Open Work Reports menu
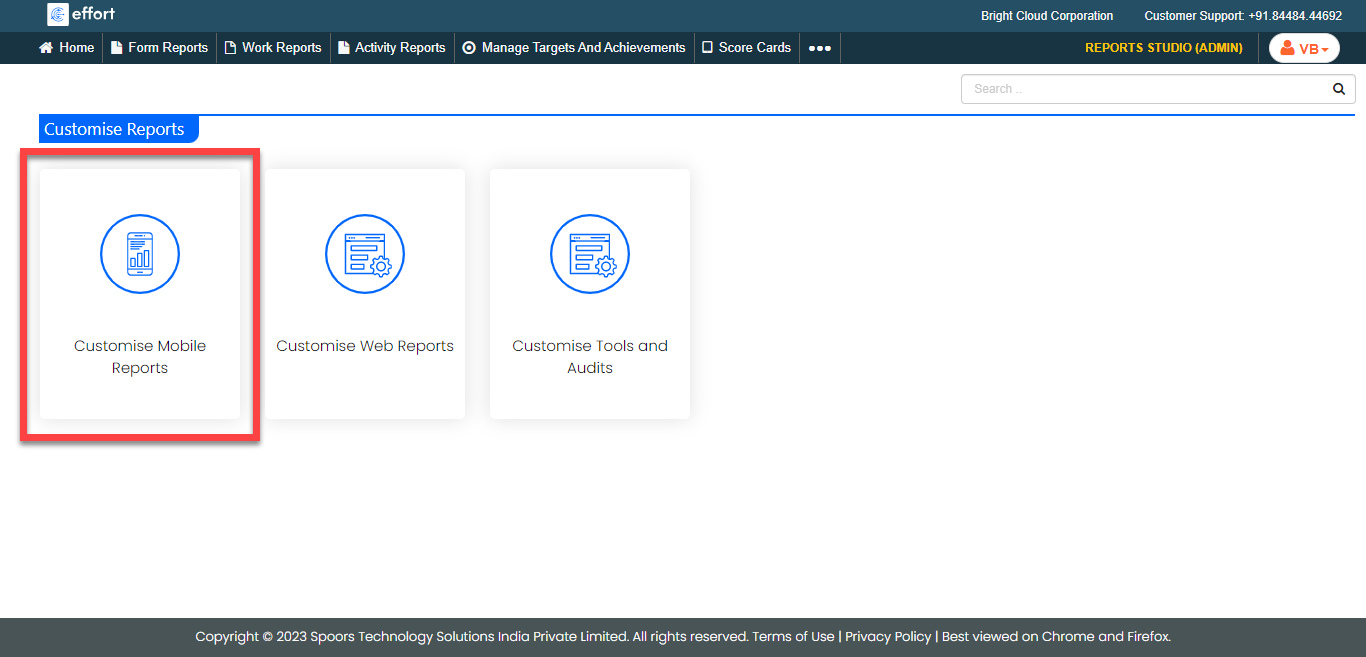 point(281,48)
